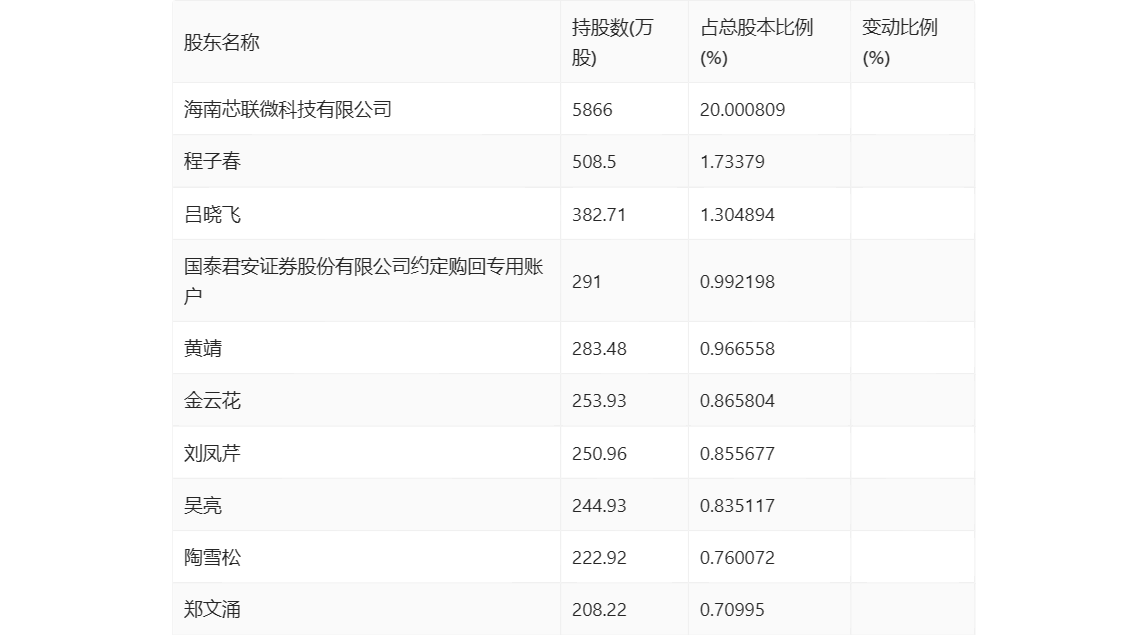Click the value 283.48
This screenshot has height=635, width=1148.
pos(599,349)
